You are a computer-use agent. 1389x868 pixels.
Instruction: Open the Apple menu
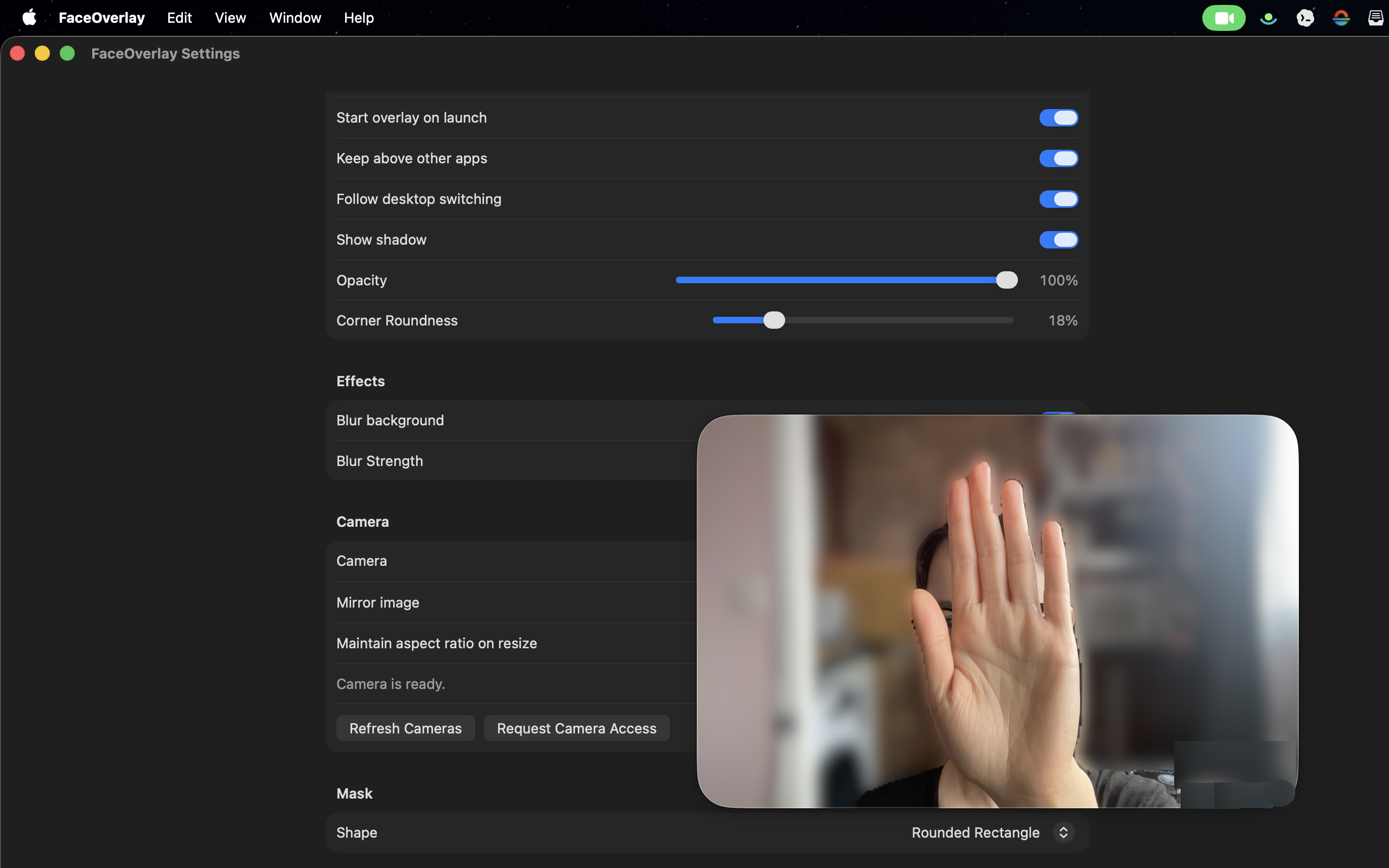point(29,17)
